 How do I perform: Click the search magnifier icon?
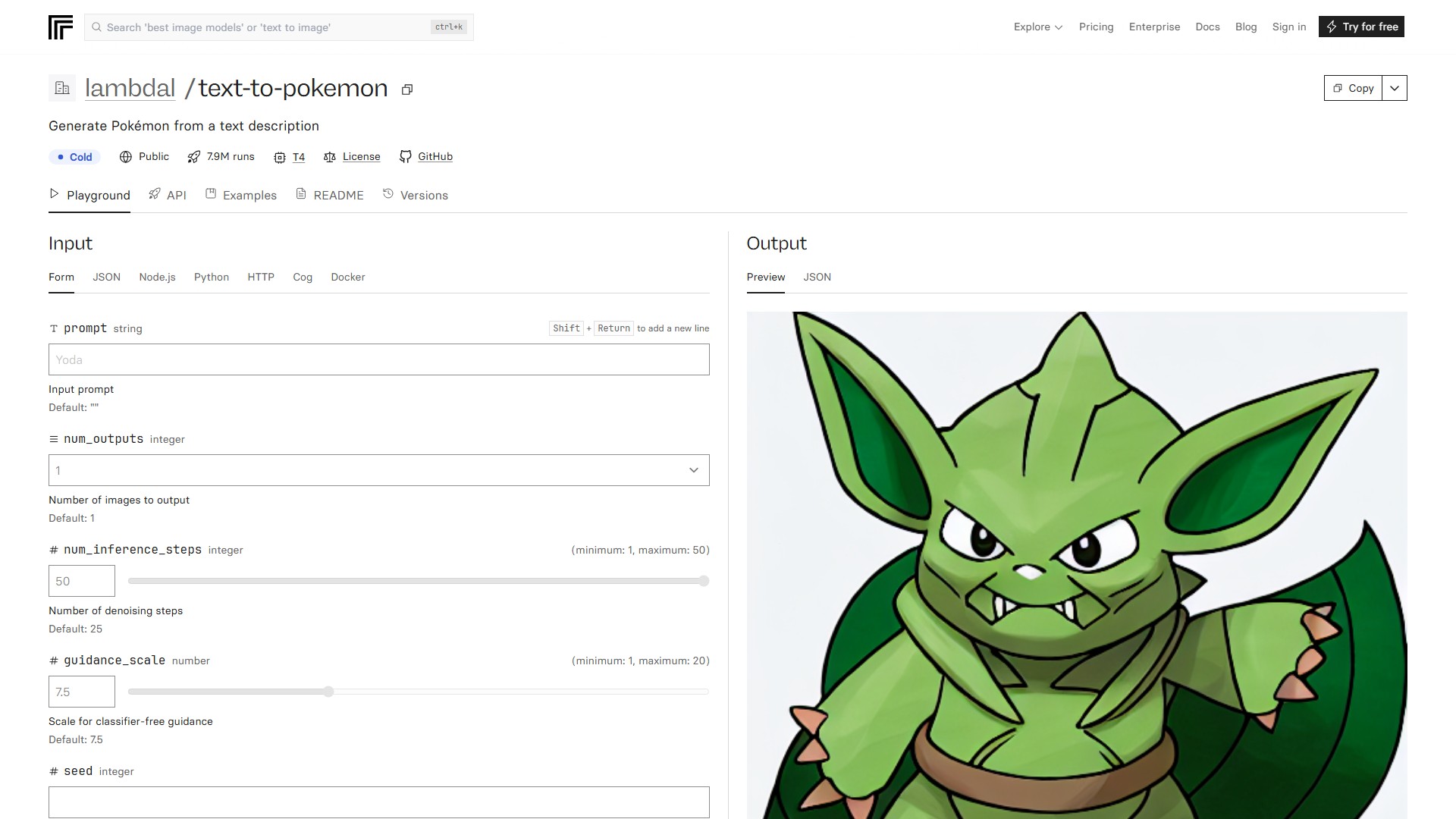98,27
